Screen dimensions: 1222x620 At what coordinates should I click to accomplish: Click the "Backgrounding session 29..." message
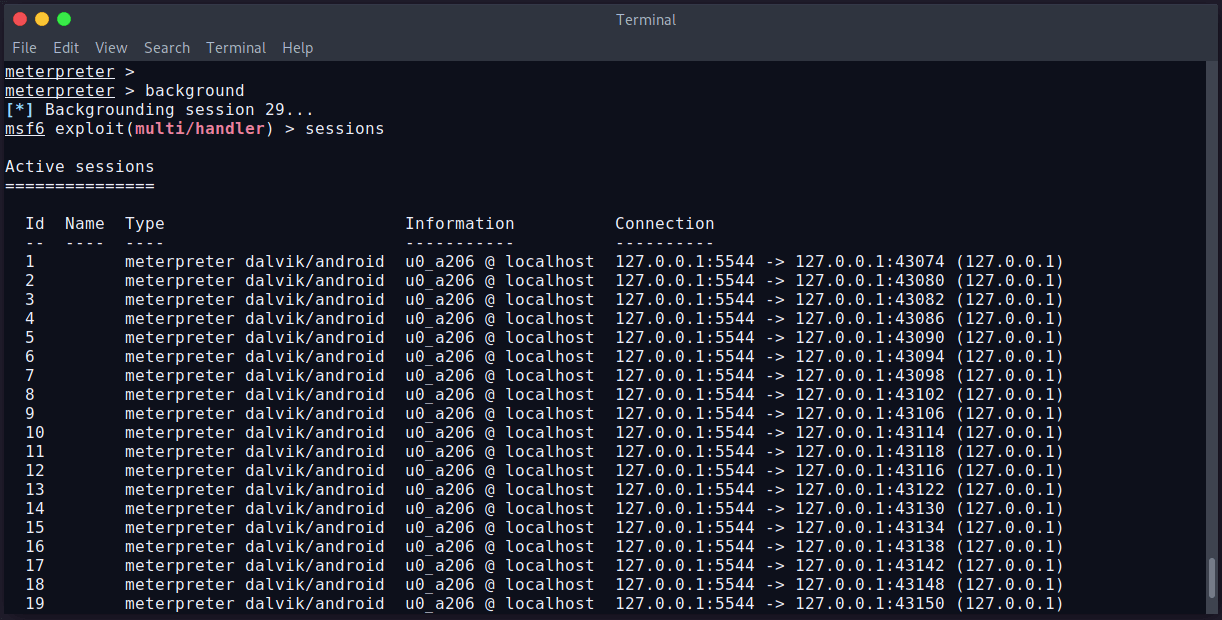coord(180,110)
